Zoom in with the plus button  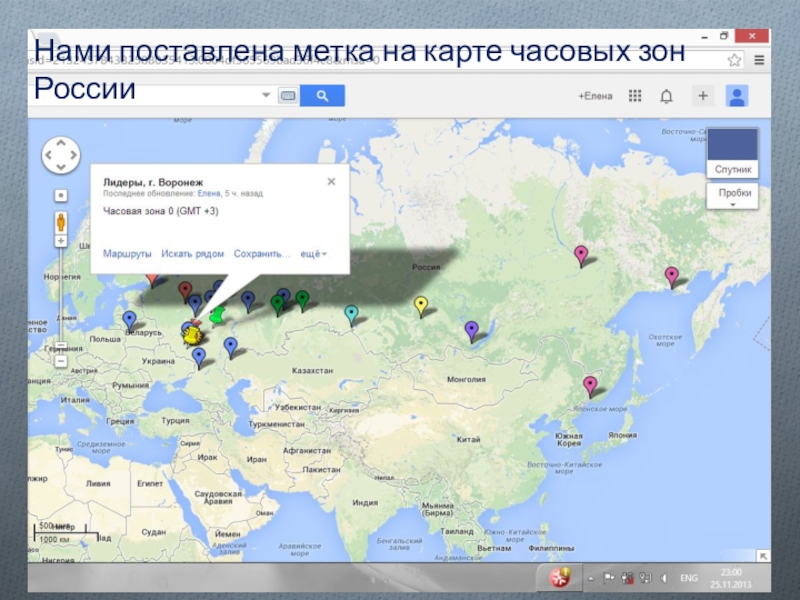pos(61,241)
